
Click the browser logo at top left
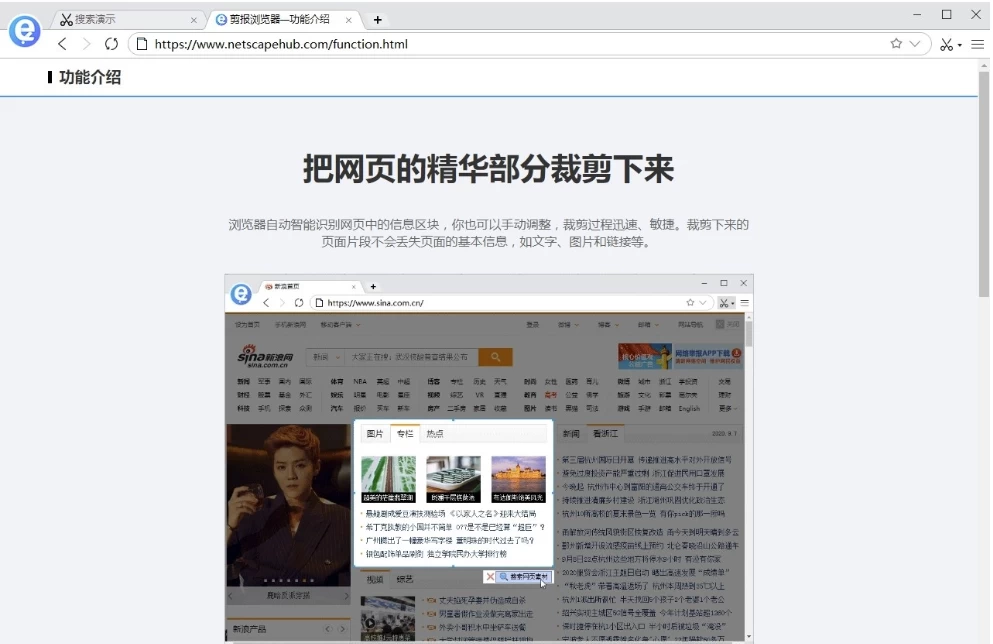pyautogui.click(x=23, y=31)
